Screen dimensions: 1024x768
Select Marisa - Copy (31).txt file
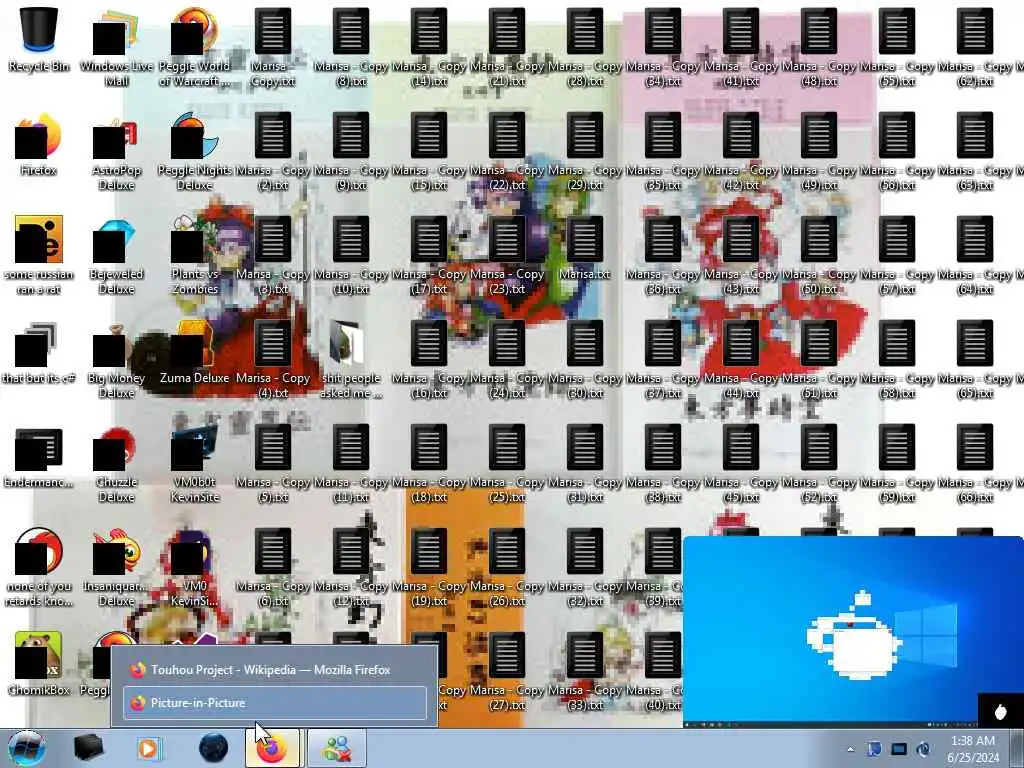(584, 464)
